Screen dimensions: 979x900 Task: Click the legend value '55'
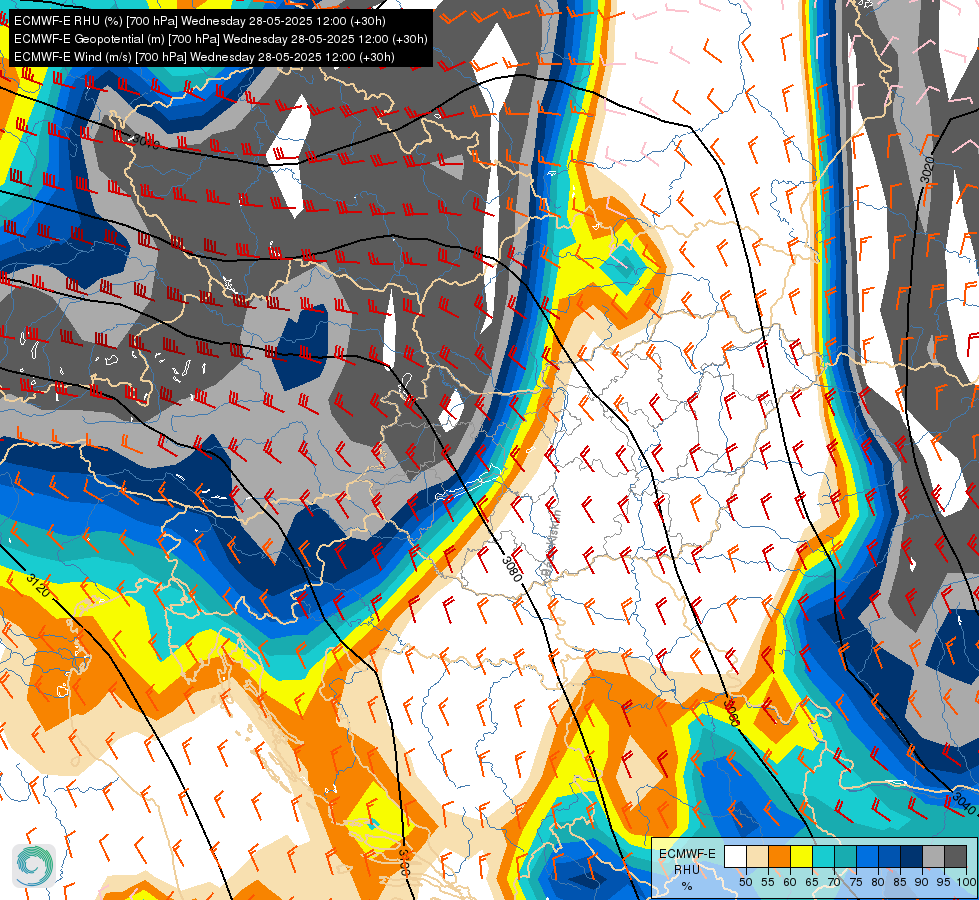point(767,882)
